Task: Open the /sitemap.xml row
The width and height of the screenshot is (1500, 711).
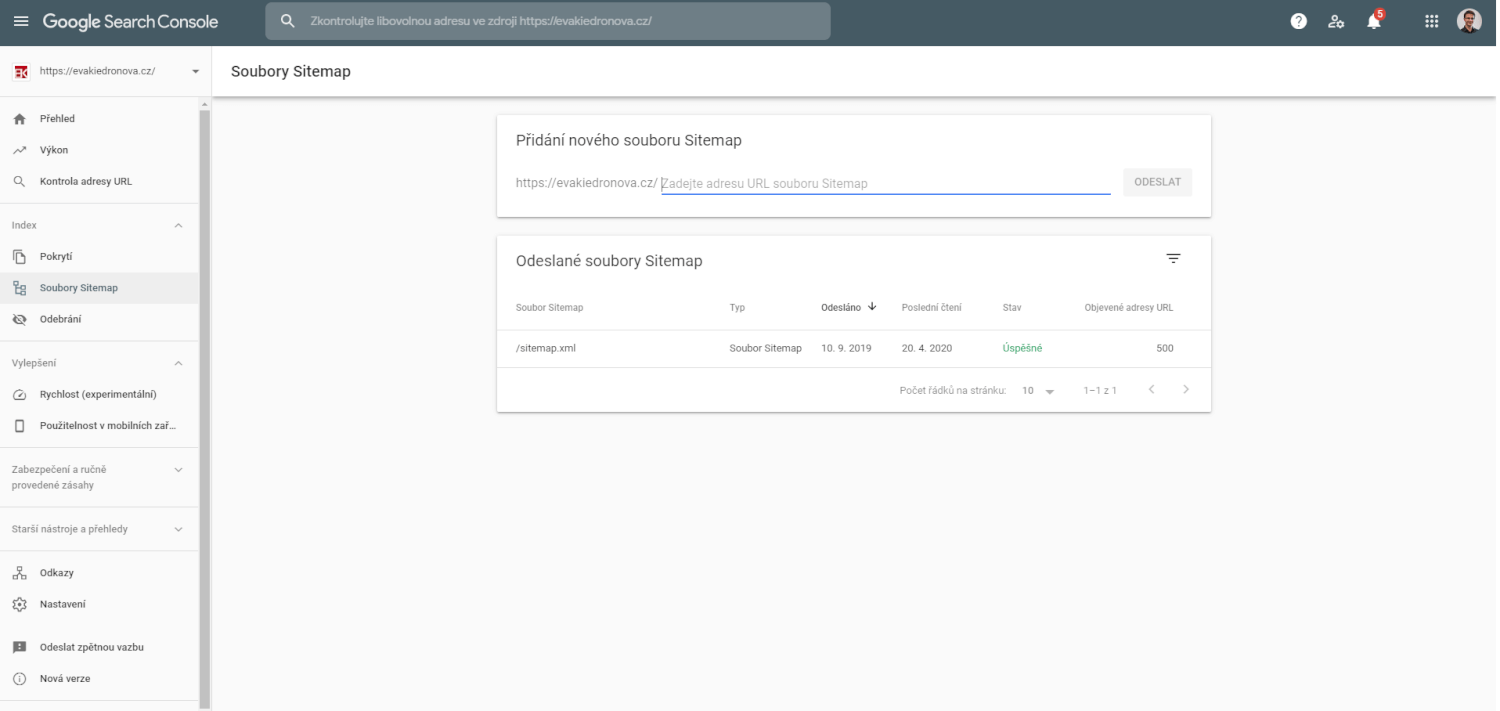Action: click(546, 349)
